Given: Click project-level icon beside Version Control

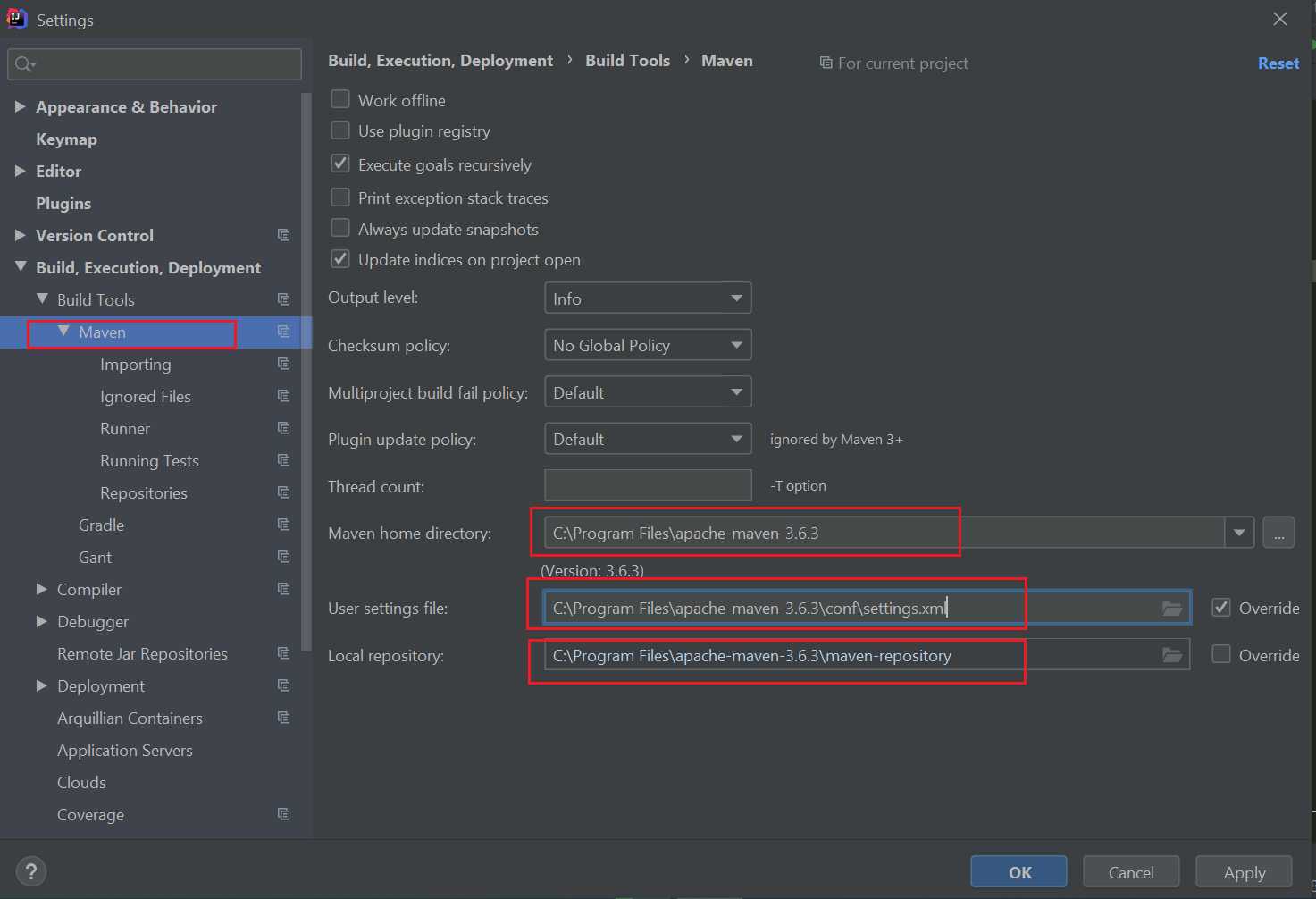Looking at the screenshot, I should coord(284,235).
